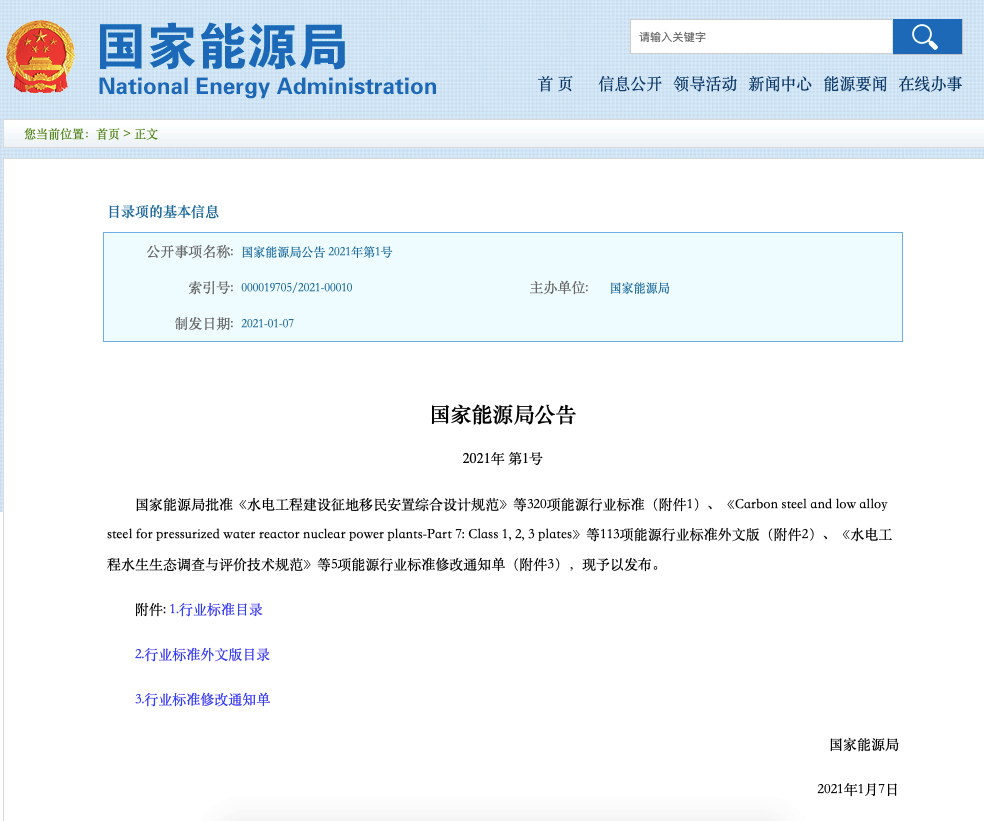This screenshot has height=821, width=984.
Task: Click the 主办单位 label
Action: tap(559, 288)
